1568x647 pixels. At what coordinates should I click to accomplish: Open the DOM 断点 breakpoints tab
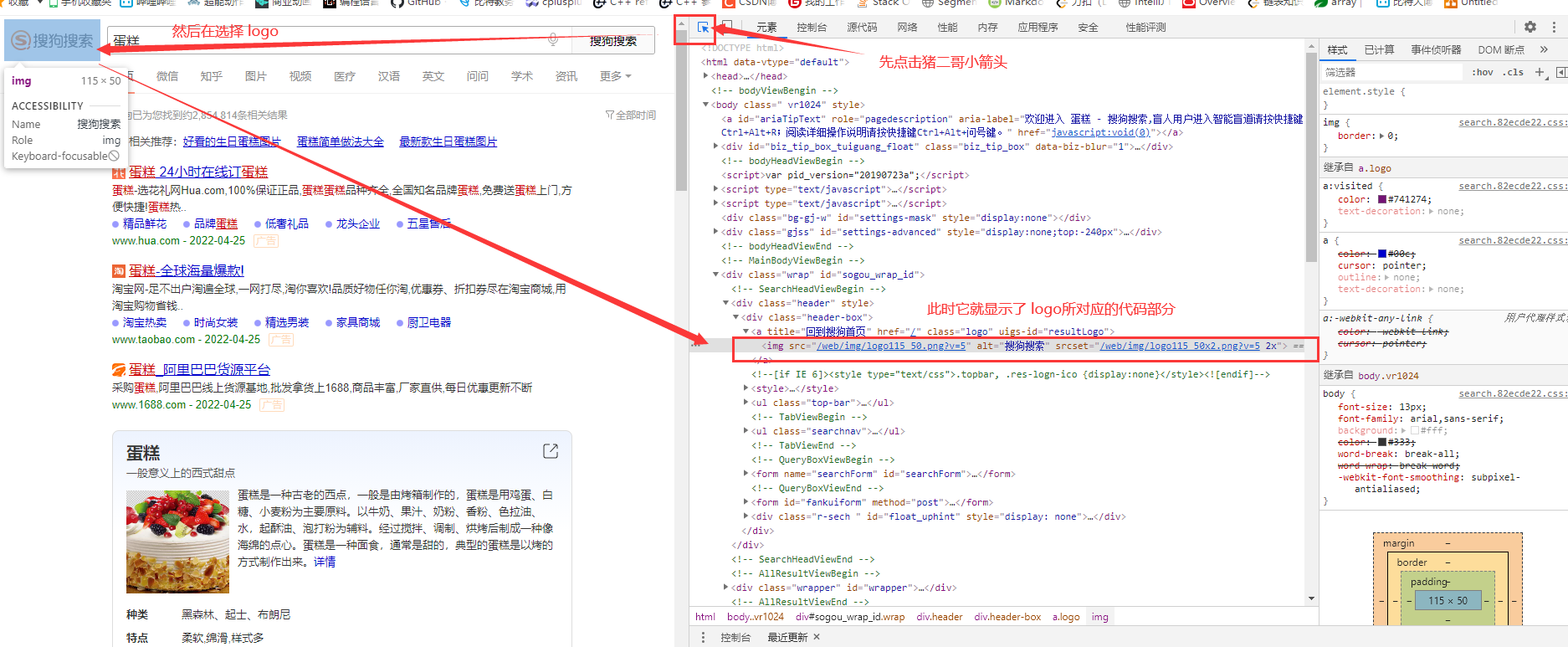pos(1501,49)
